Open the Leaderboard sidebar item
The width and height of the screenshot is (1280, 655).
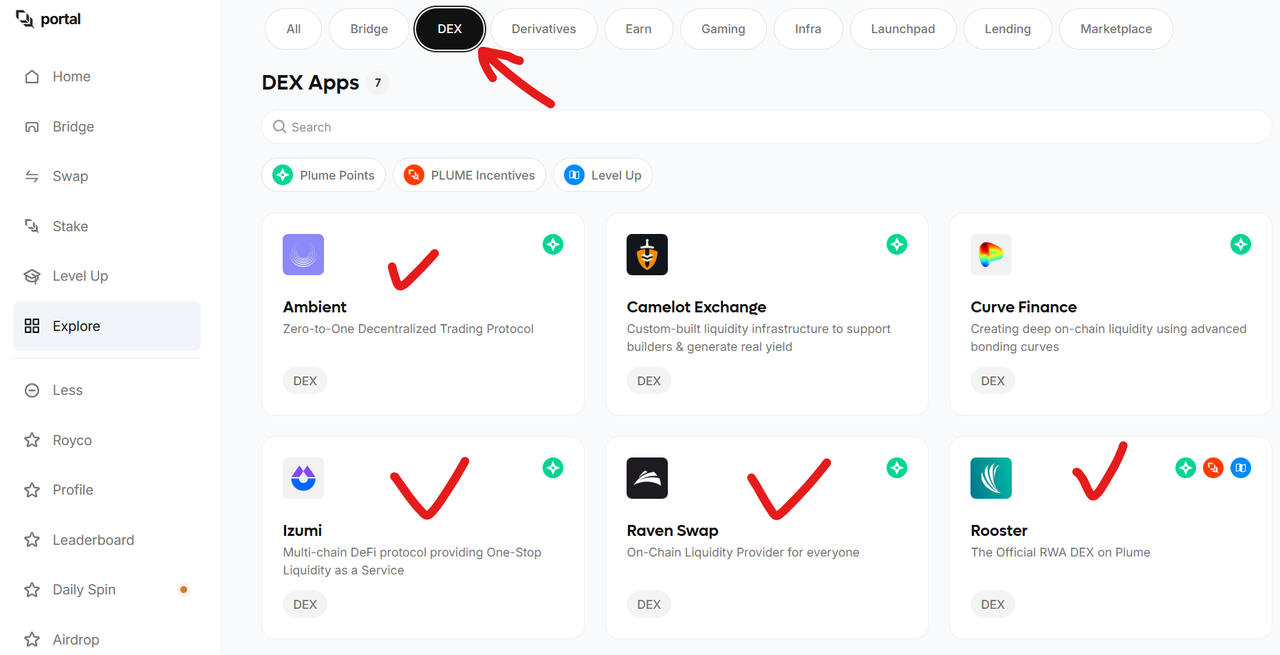[107, 540]
